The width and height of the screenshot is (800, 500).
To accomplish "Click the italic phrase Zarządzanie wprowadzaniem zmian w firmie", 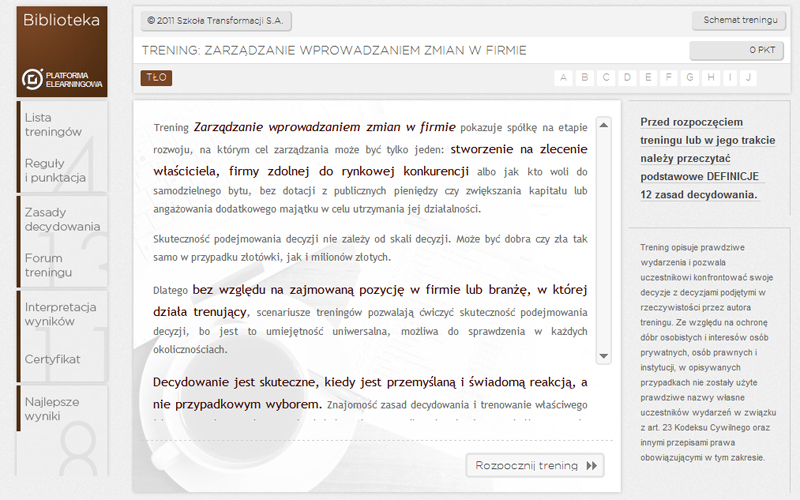I will tap(324, 127).
